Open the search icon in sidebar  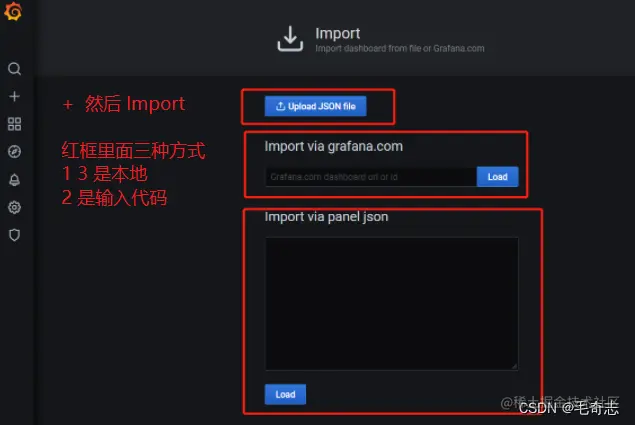[x=14, y=69]
